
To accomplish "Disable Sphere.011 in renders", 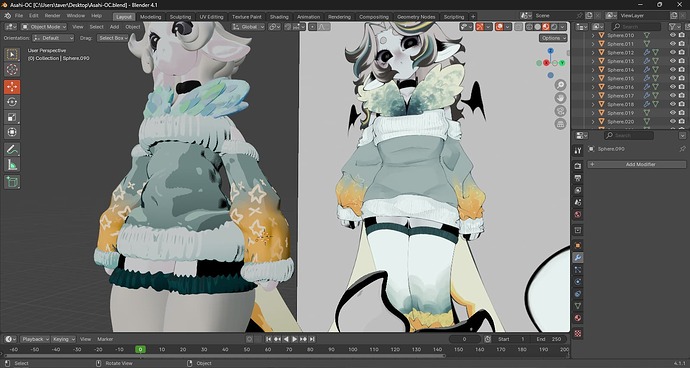I will pyautogui.click(x=682, y=44).
